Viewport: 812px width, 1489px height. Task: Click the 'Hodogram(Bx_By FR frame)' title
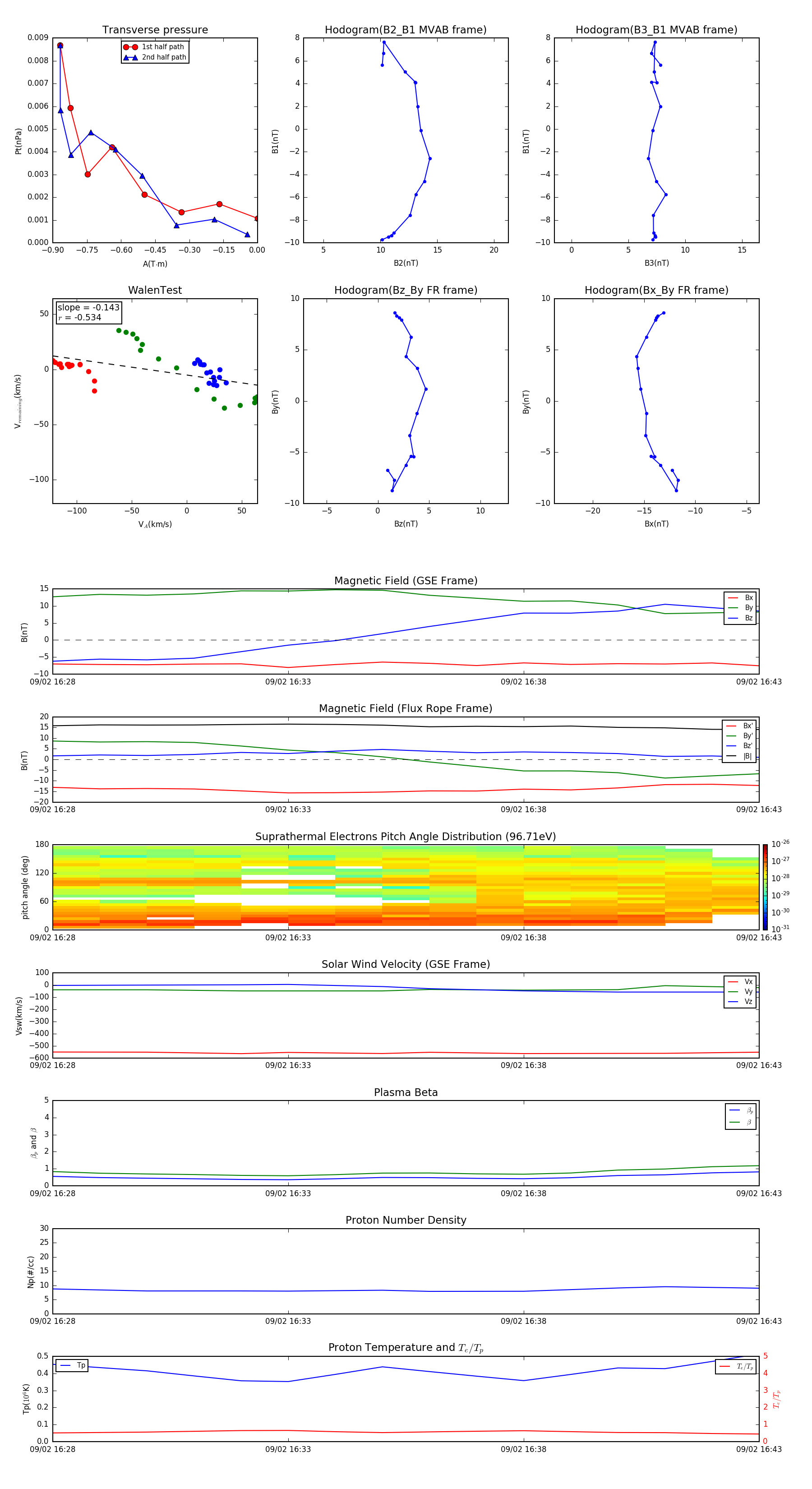[x=656, y=290]
